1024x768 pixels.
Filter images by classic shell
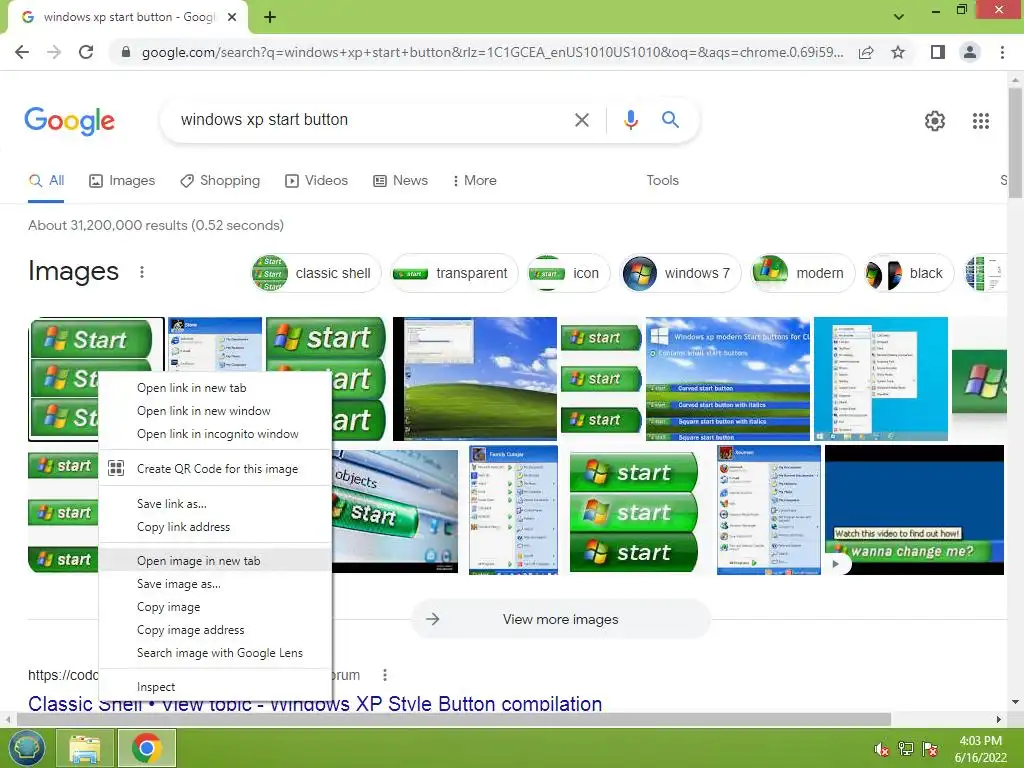[x=315, y=273]
